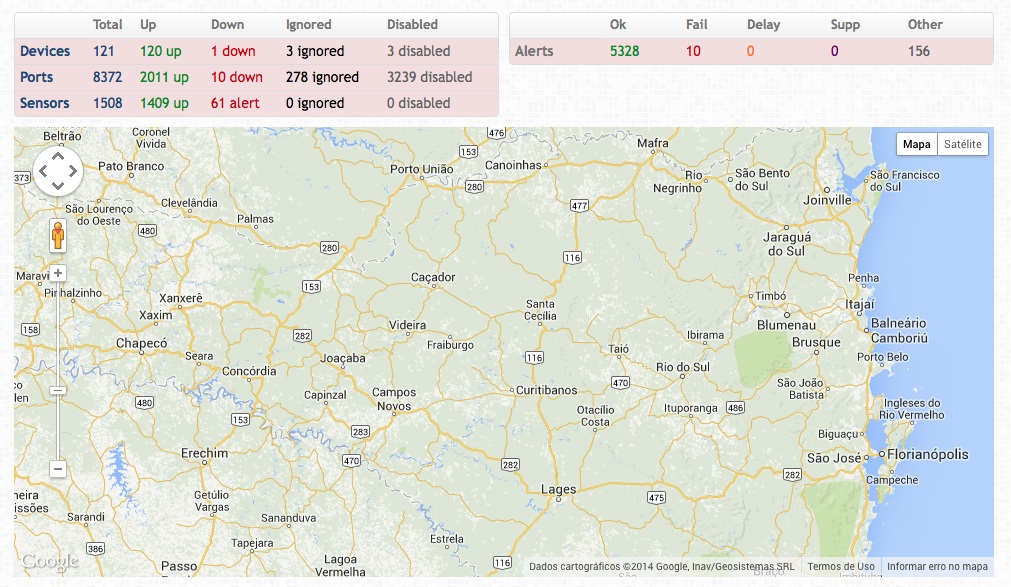
Task: Click the '61 alert' sensors count
Action: coord(235,103)
